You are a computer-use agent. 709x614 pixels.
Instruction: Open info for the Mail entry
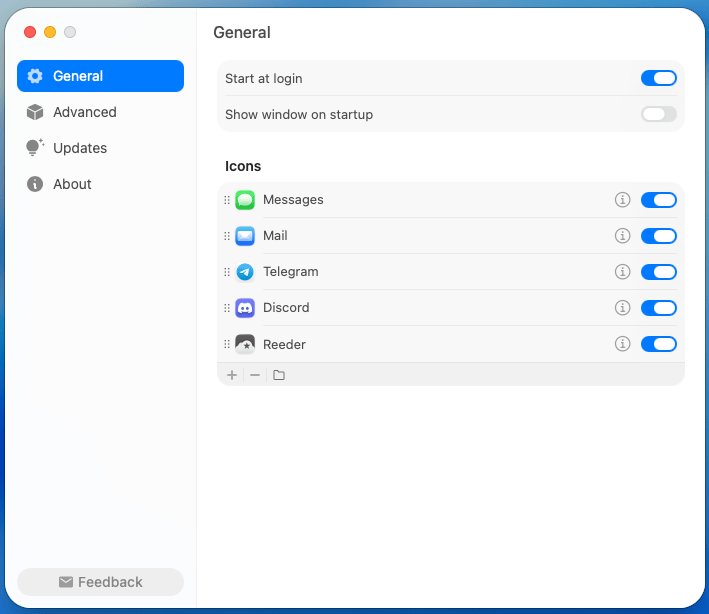point(622,236)
